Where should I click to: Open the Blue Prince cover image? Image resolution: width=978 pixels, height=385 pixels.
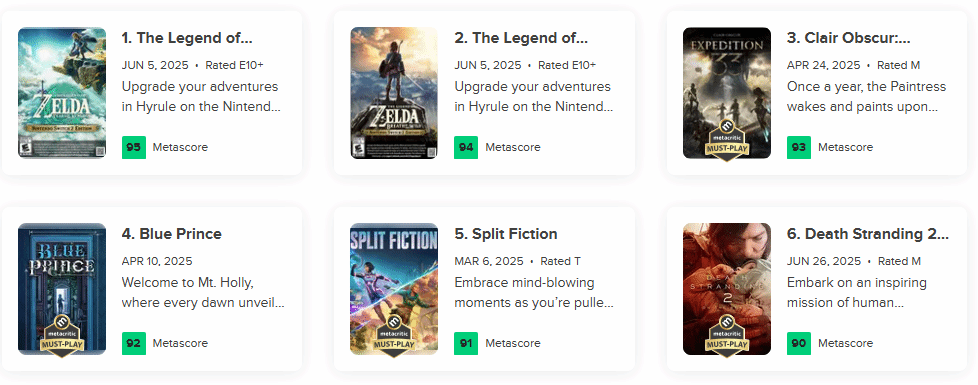coord(62,289)
